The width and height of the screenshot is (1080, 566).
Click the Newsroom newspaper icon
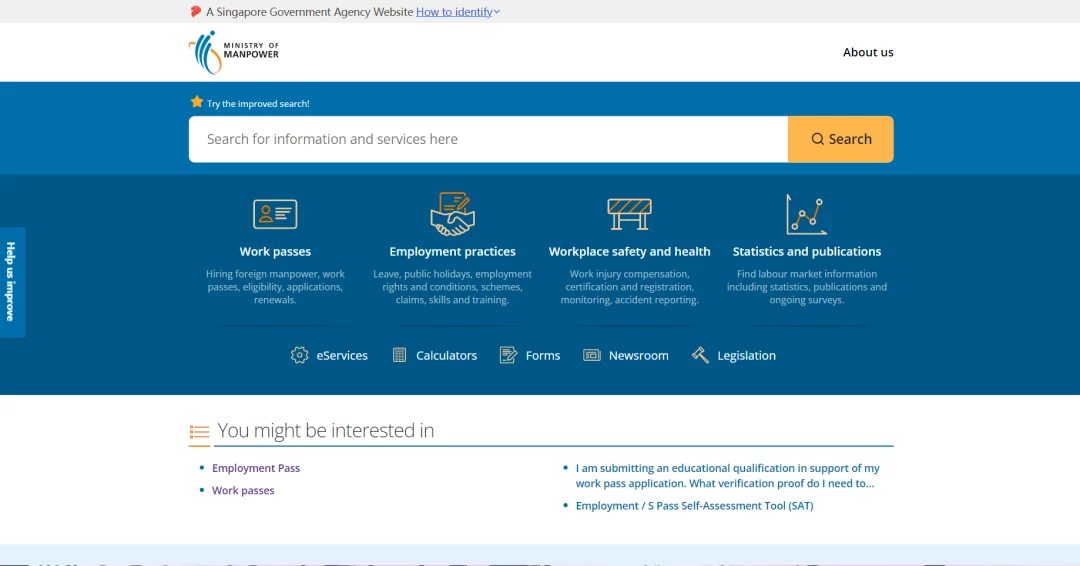click(592, 355)
